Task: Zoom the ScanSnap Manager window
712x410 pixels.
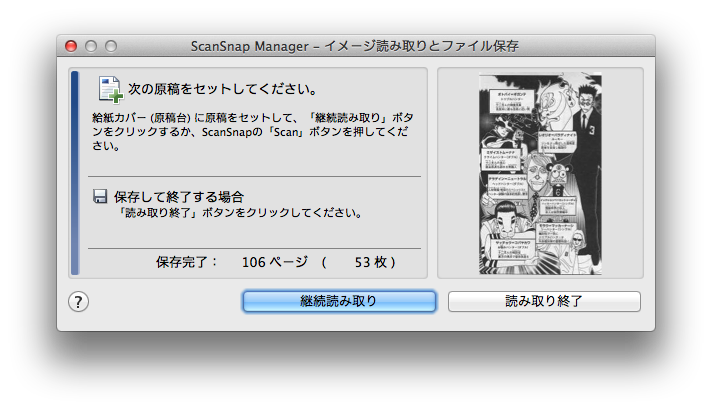Action: pos(111,46)
